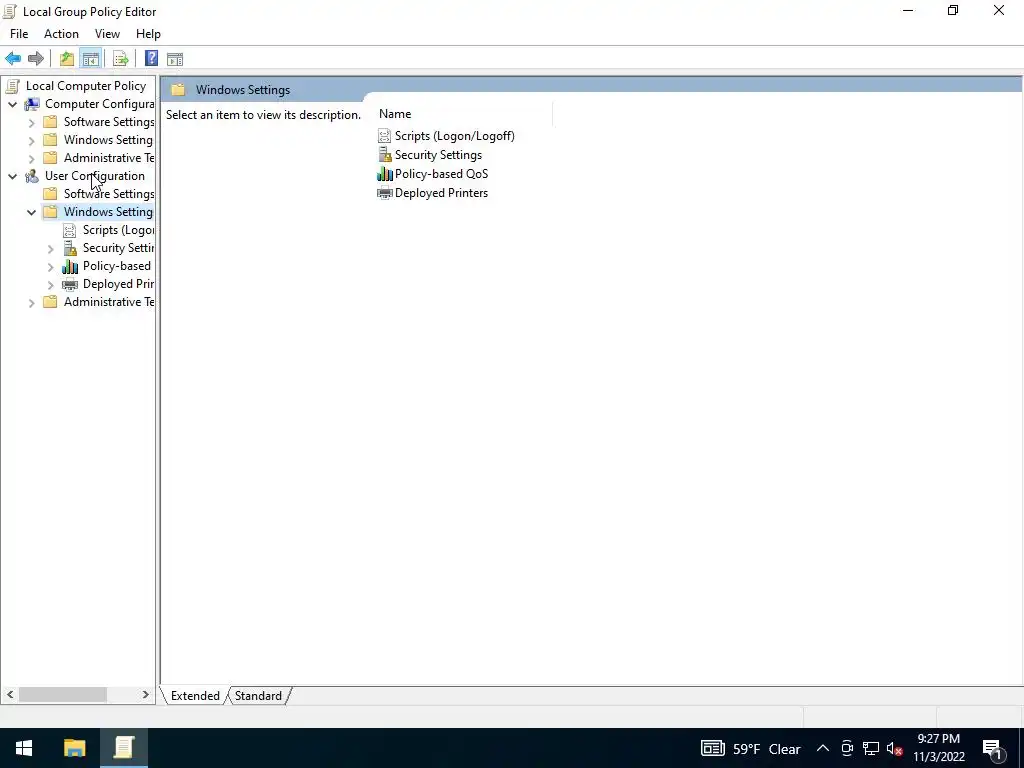
Task: Open the View menu
Action: pos(107,34)
